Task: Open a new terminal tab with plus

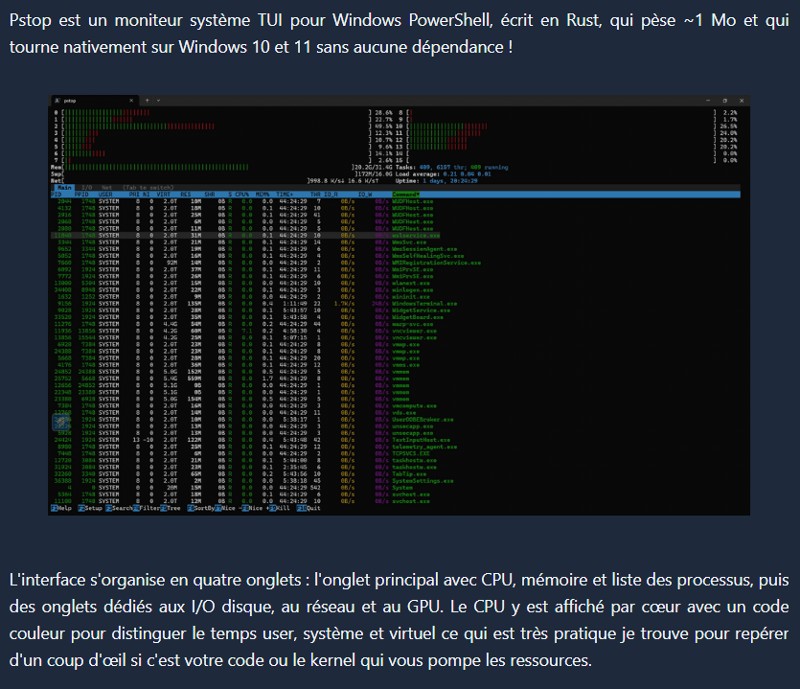Action: point(147,101)
